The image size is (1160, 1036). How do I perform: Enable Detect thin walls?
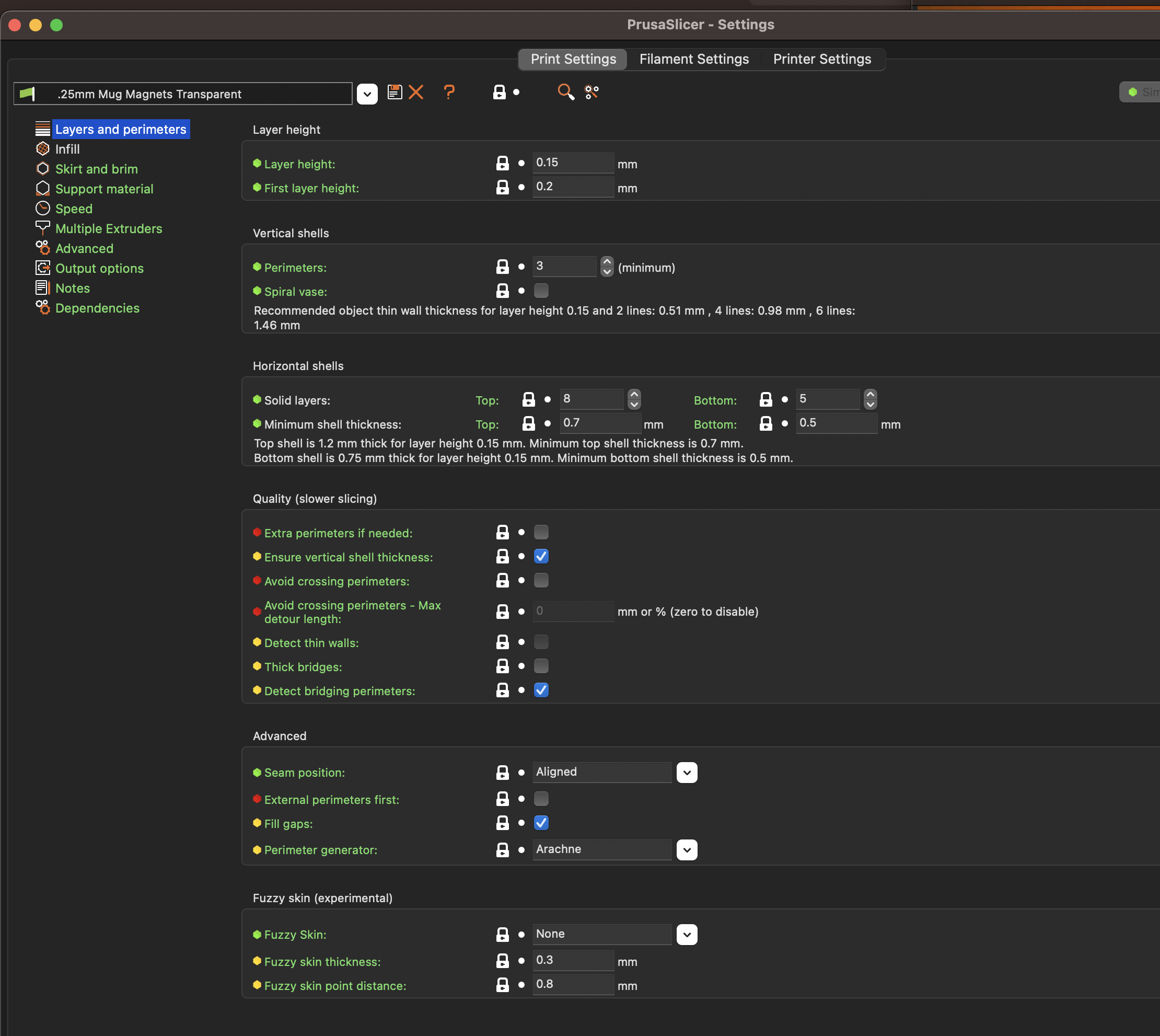point(541,642)
